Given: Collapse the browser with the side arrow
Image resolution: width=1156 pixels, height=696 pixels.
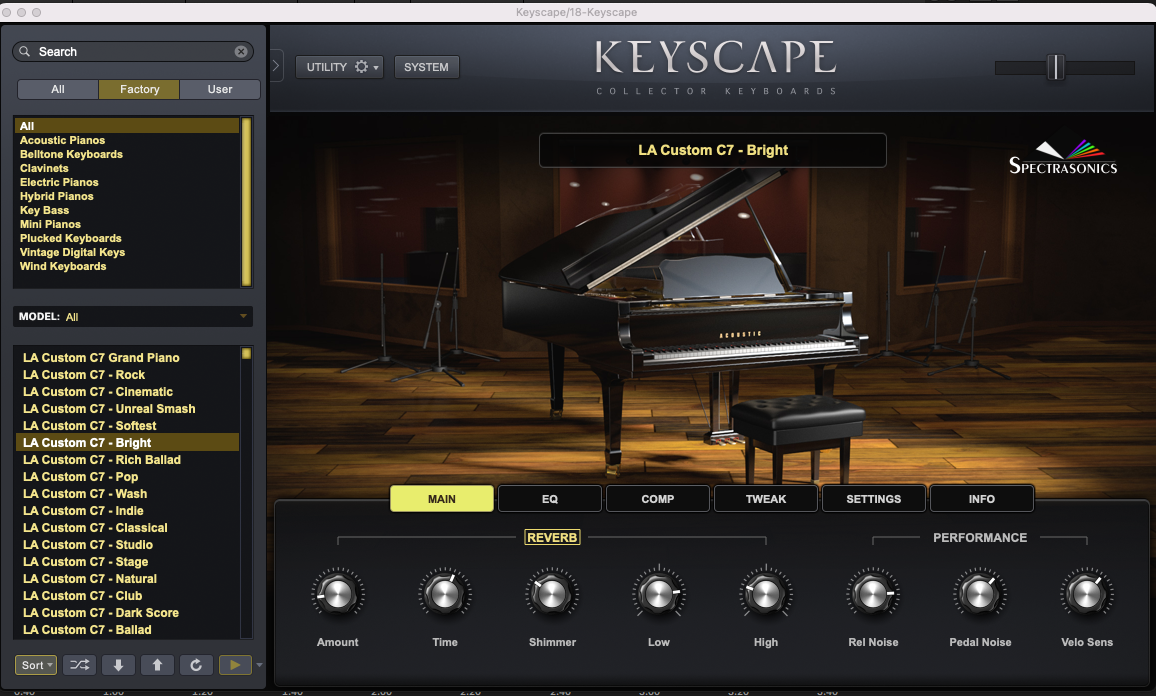Looking at the screenshot, I should click(x=276, y=66).
